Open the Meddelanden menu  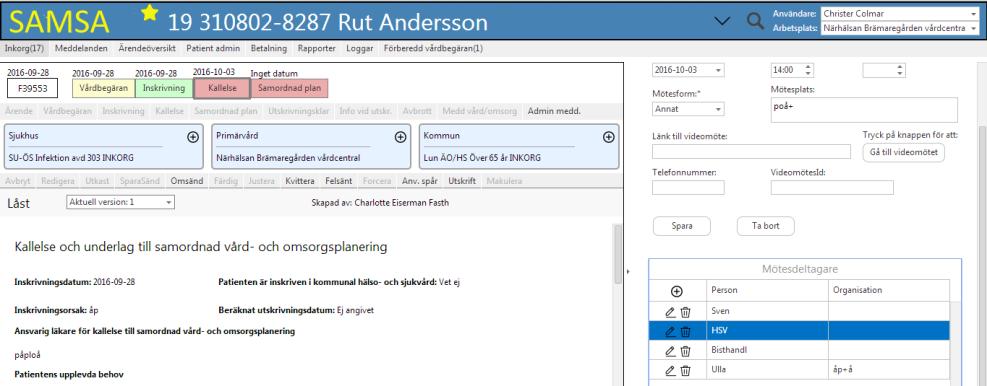81,48
